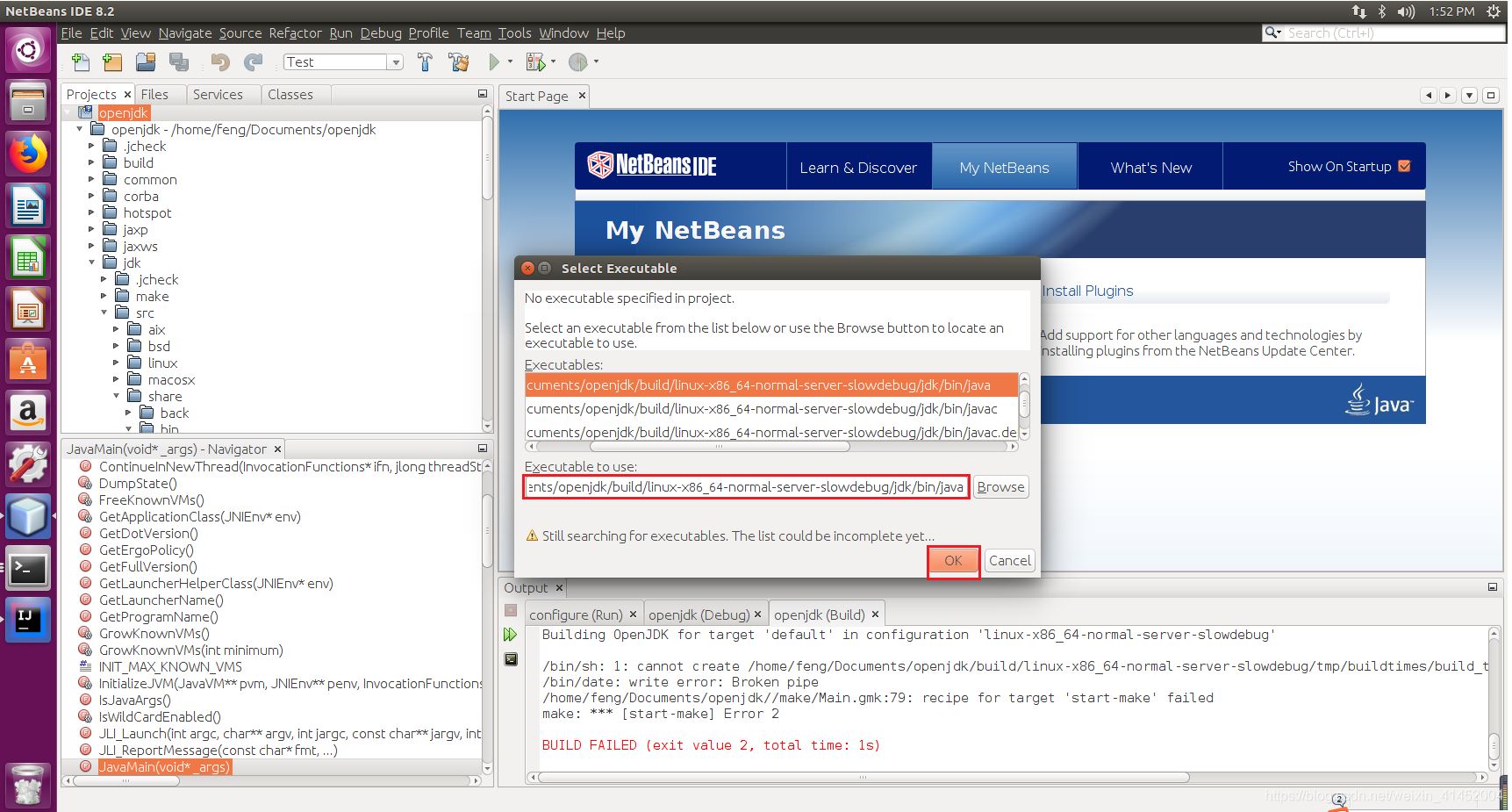Click the Run Project green arrow
Image resolution: width=1512 pixels, height=812 pixels.
click(x=494, y=62)
